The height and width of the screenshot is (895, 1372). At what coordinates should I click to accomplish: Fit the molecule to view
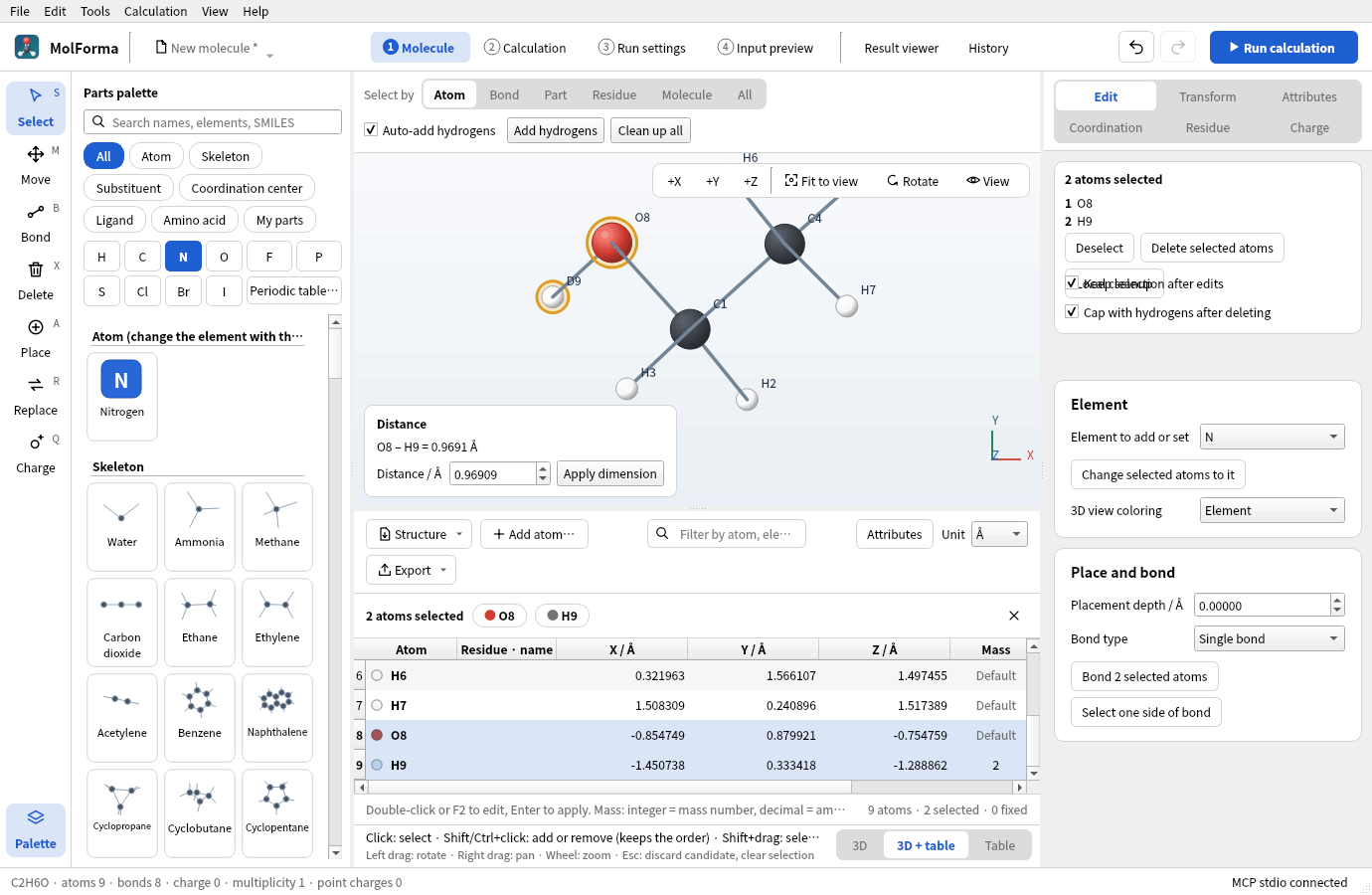pyautogui.click(x=821, y=181)
